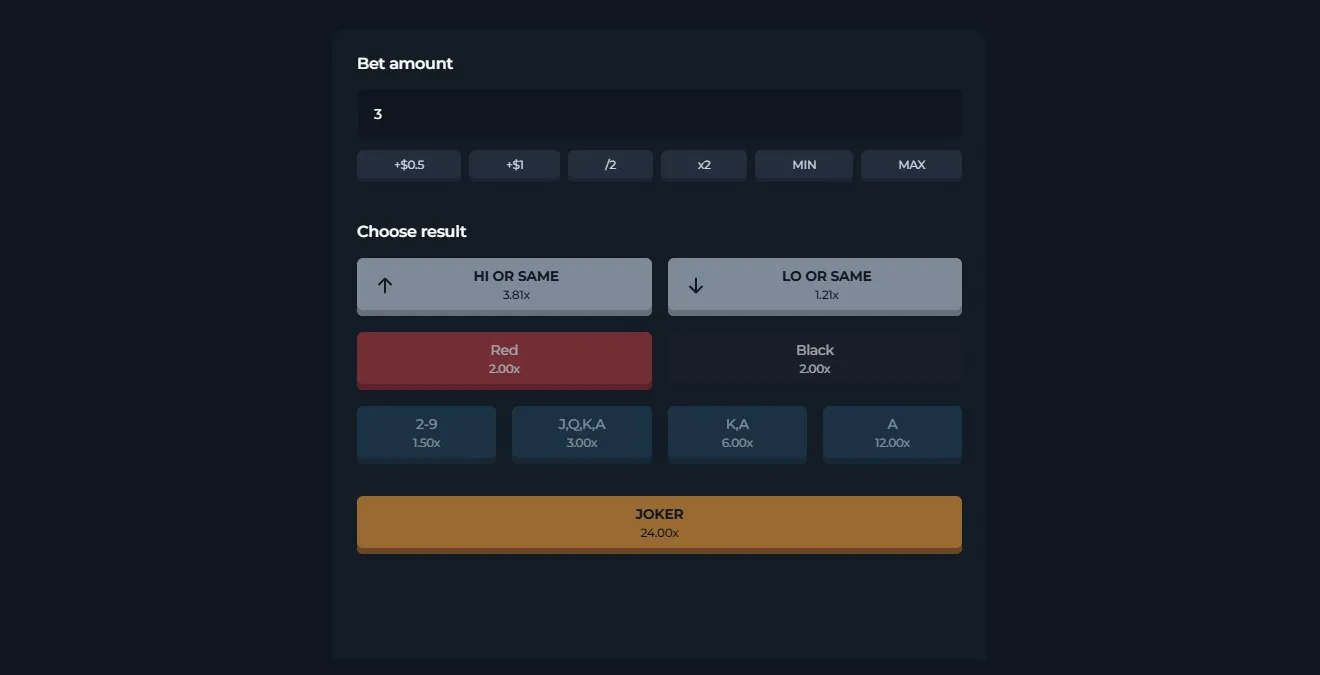The height and width of the screenshot is (675, 1320).
Task: Set the bet to the minimum amount
Action: (803, 164)
